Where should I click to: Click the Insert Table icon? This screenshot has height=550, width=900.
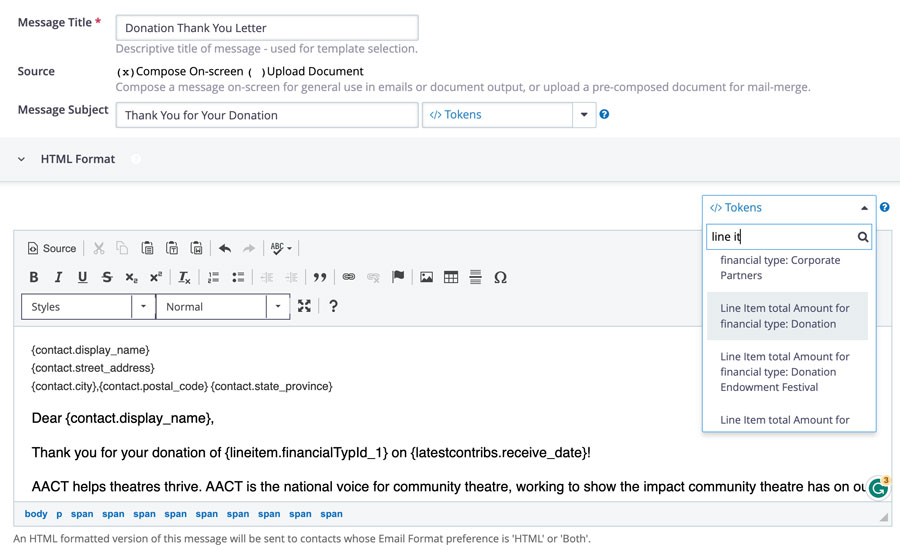point(451,277)
